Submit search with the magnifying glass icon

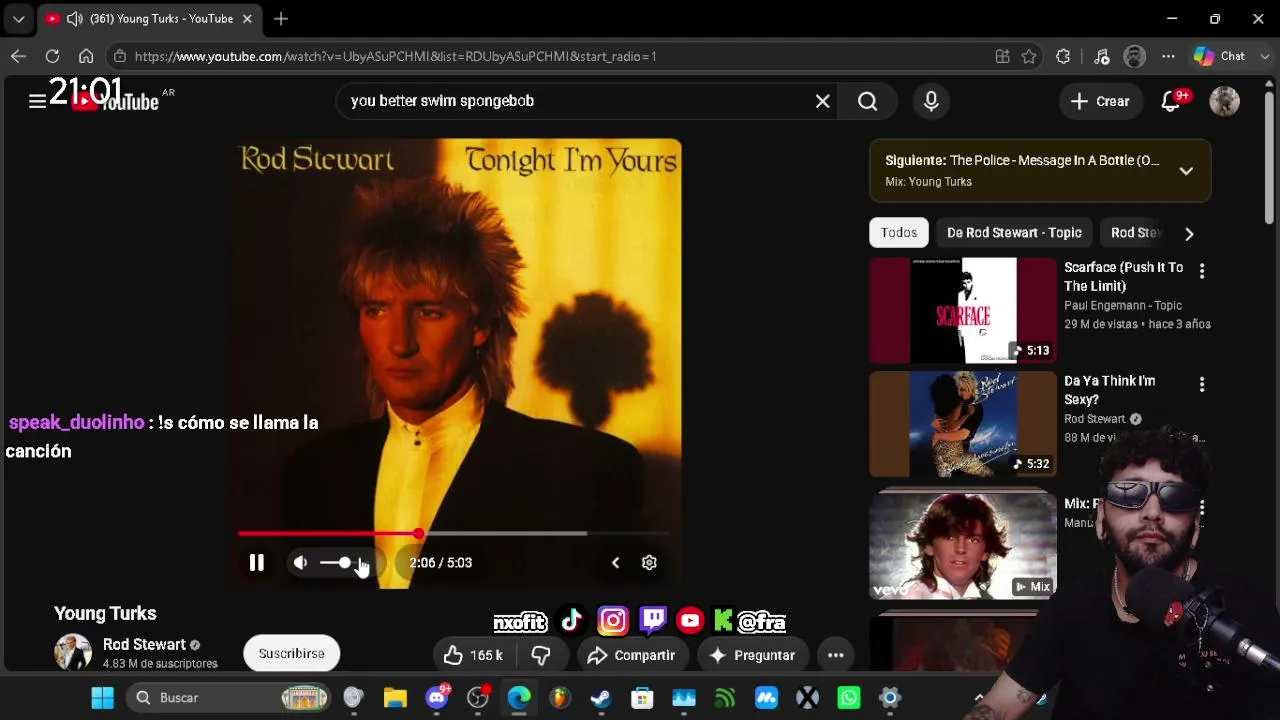click(868, 101)
